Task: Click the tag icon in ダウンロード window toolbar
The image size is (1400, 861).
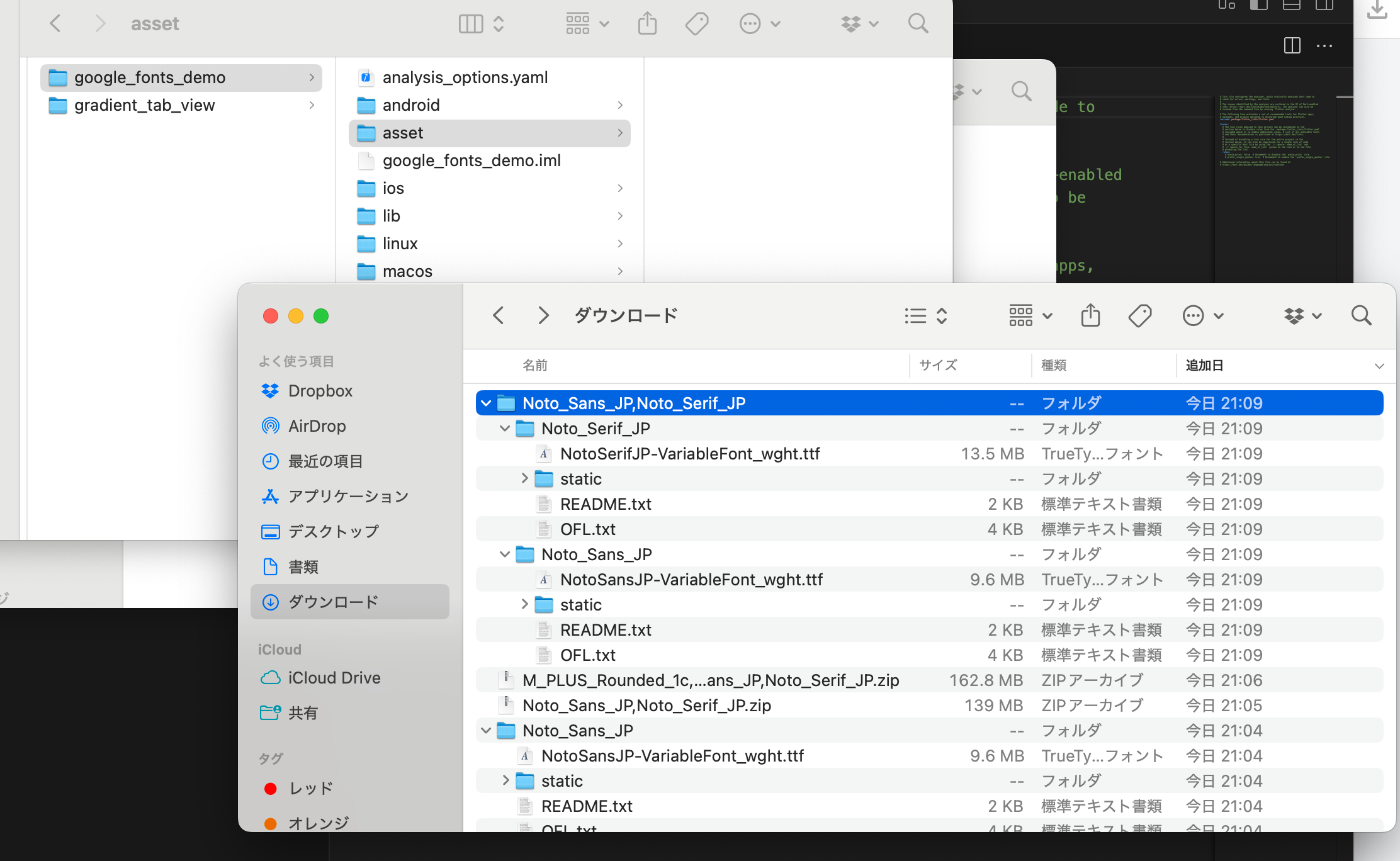Action: coord(1140,316)
